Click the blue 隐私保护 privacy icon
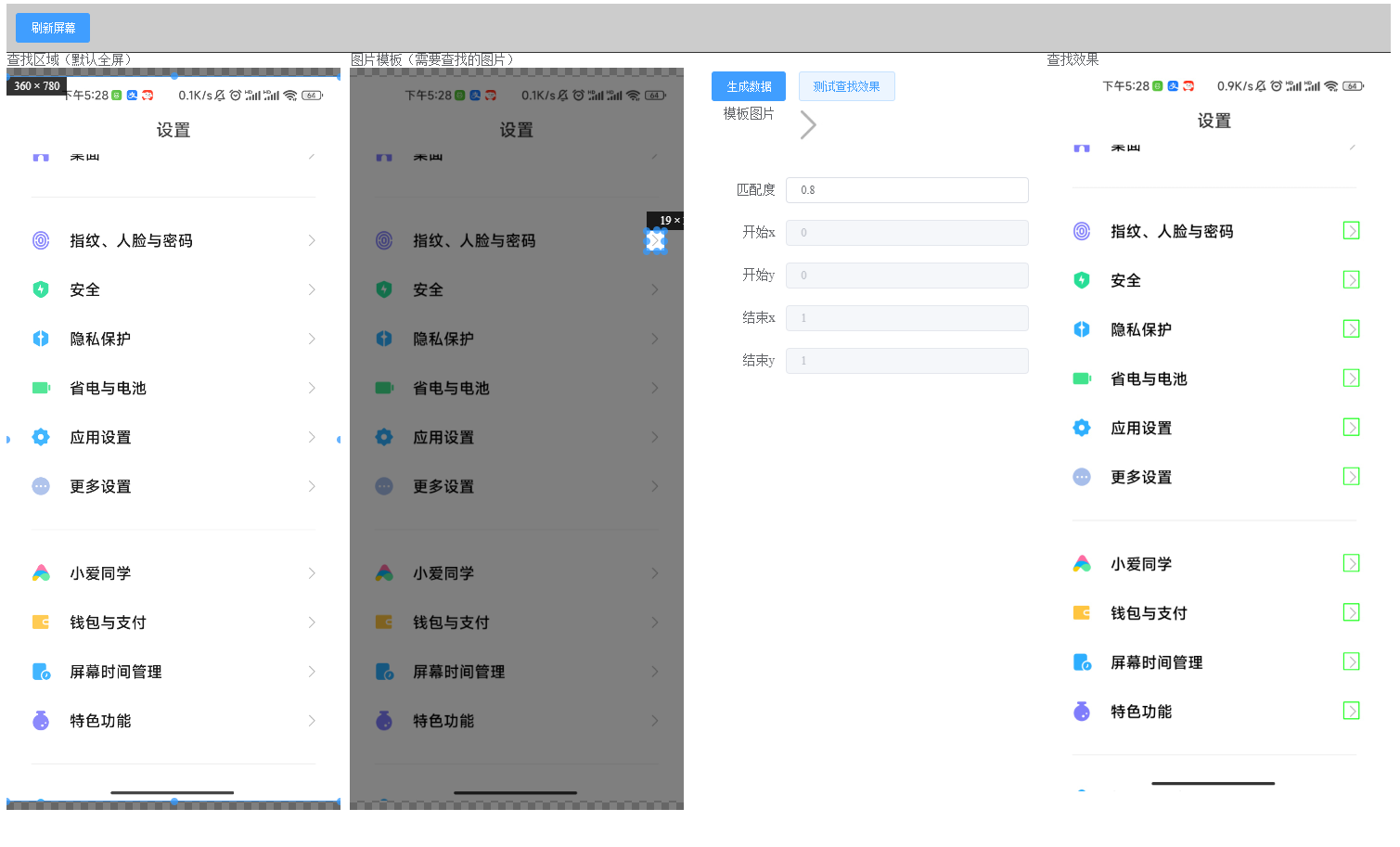This screenshot has height=847, width=1400. (41, 339)
